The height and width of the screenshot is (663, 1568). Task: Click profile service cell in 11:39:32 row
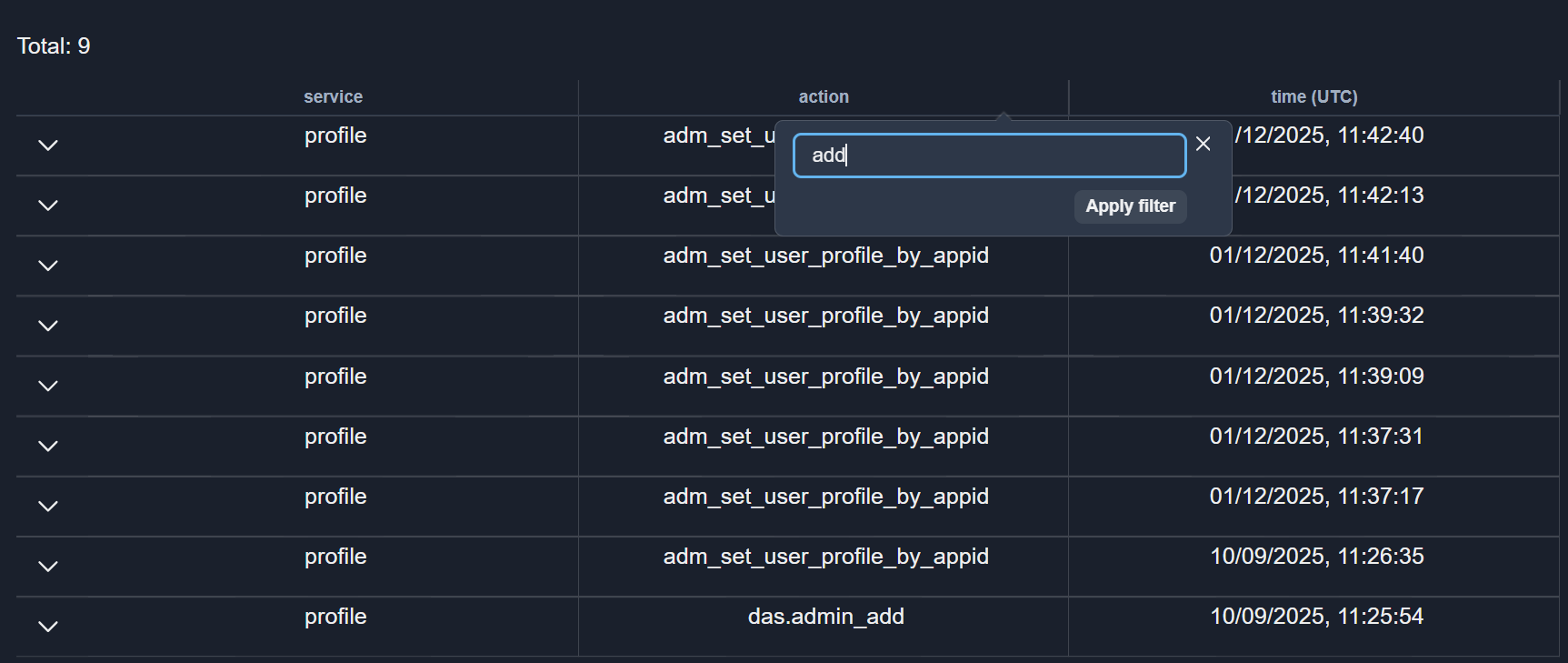pos(335,316)
